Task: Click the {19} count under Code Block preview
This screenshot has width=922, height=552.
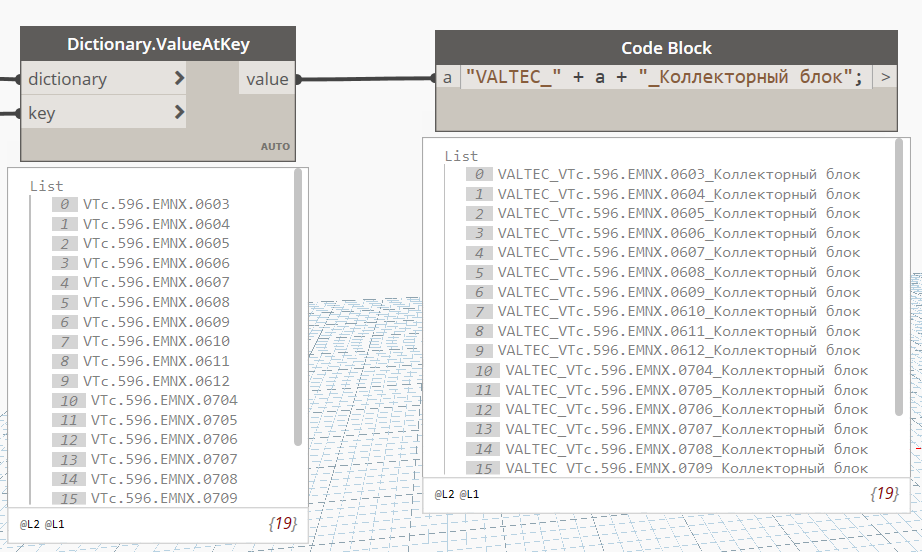Action: pyautogui.click(x=884, y=493)
